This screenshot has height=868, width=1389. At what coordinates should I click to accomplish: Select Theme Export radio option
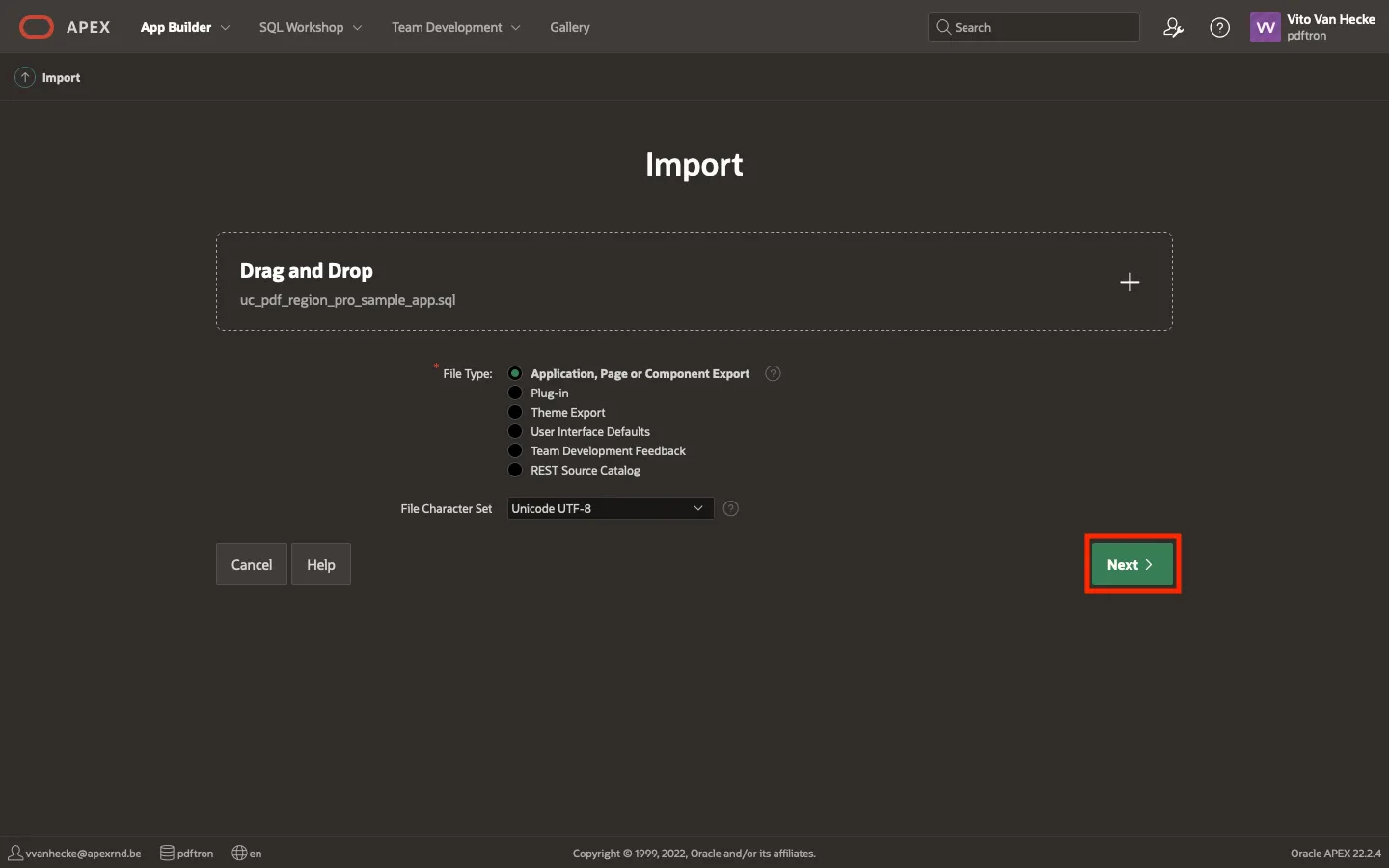[x=515, y=412]
